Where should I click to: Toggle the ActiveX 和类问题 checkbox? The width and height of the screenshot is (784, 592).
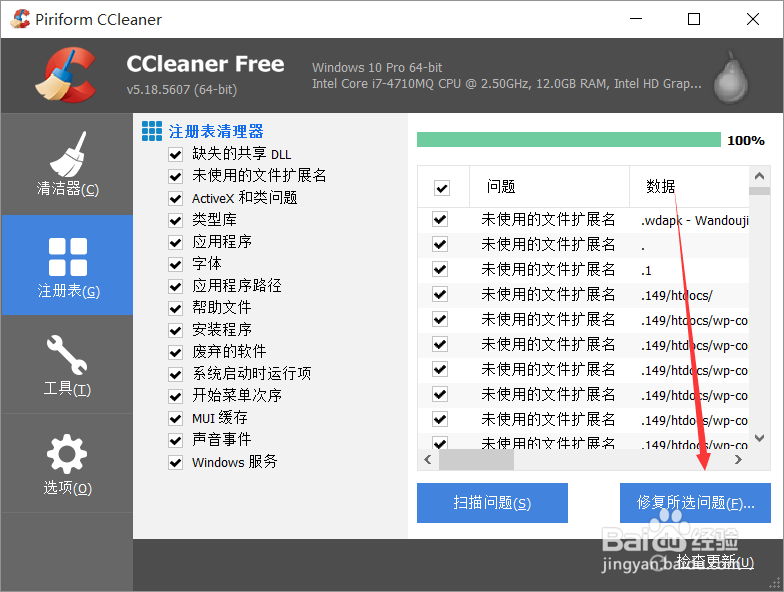(176, 198)
